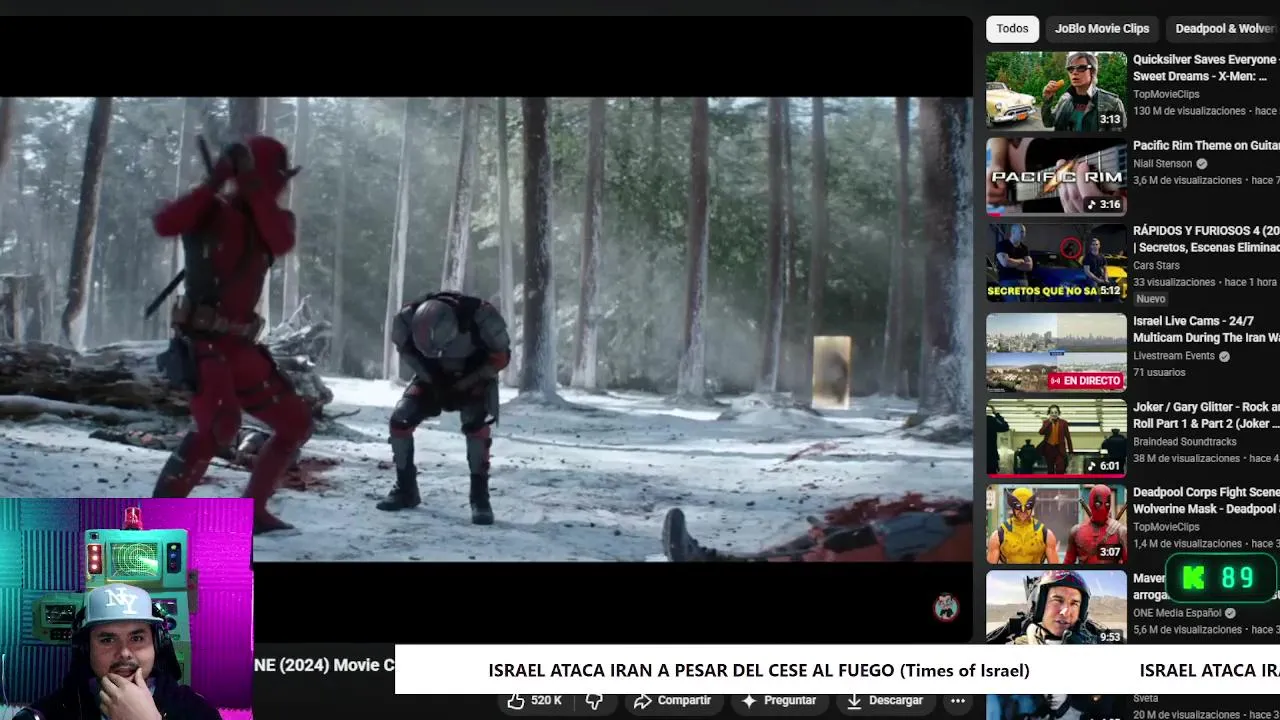Click the 3:07 duration badge
Image resolution: width=1280 pixels, height=720 pixels.
click(x=1110, y=552)
